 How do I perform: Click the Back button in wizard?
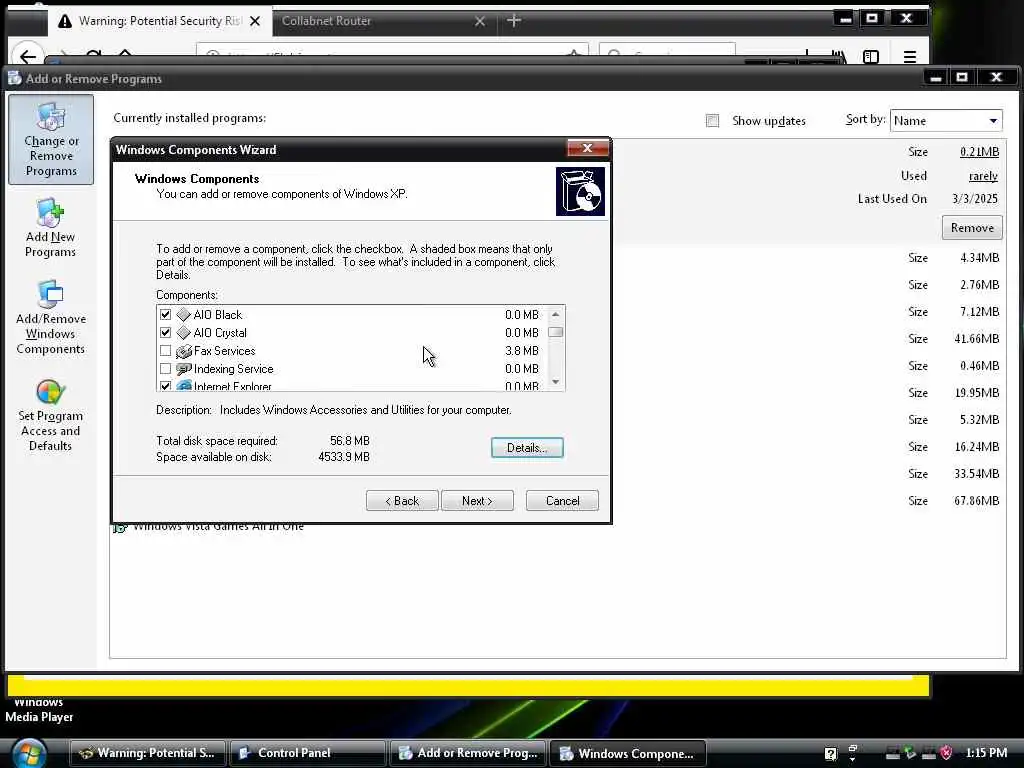[402, 501]
